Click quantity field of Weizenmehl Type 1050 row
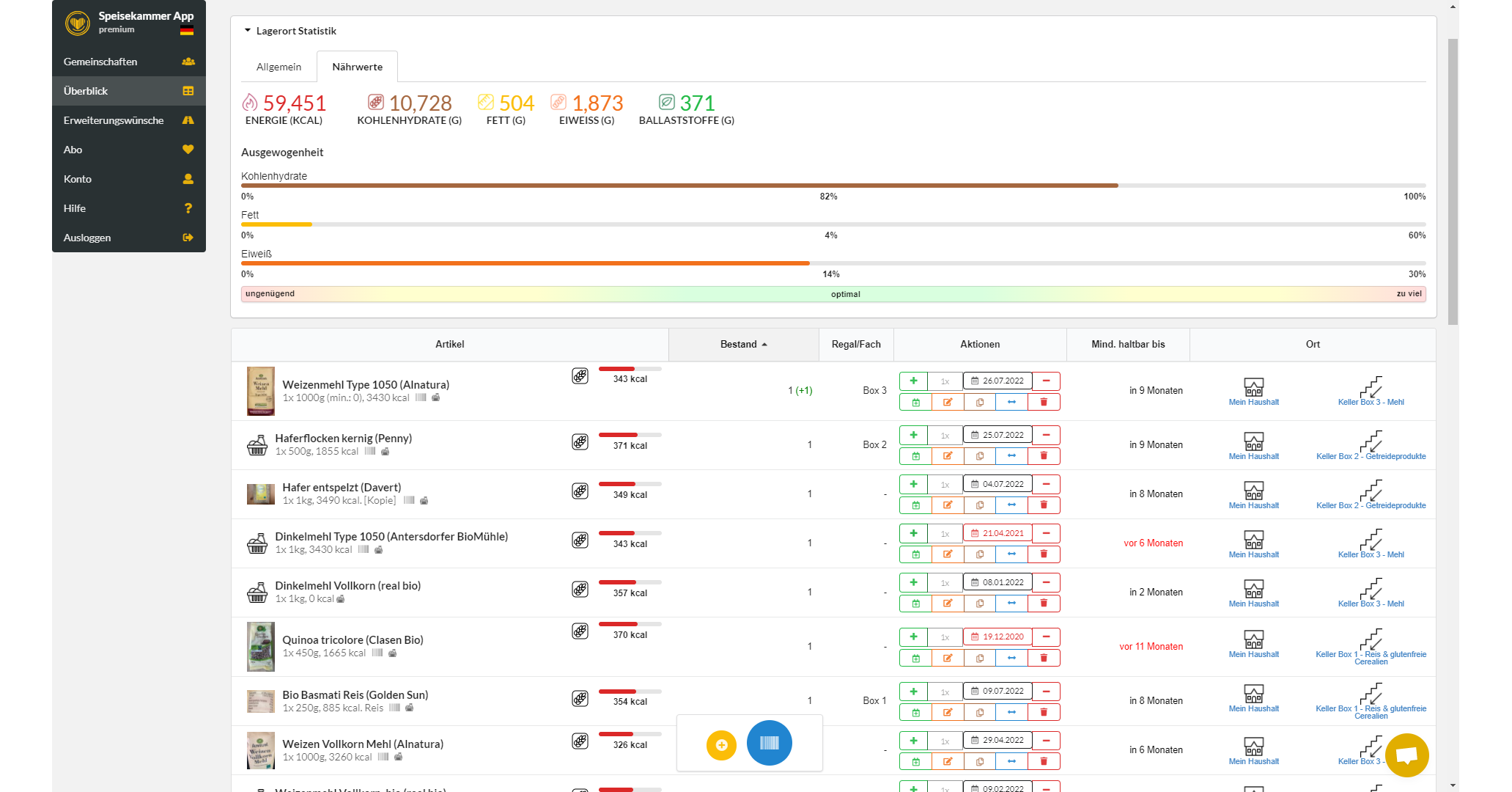The image size is (1512, 792). 945,381
